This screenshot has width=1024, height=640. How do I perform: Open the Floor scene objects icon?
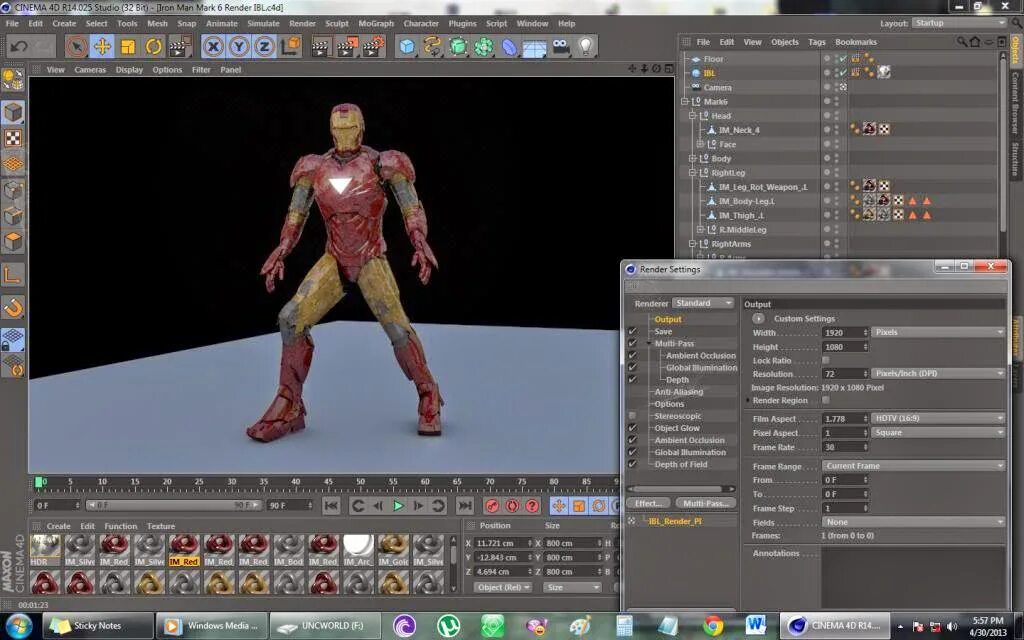(534, 46)
